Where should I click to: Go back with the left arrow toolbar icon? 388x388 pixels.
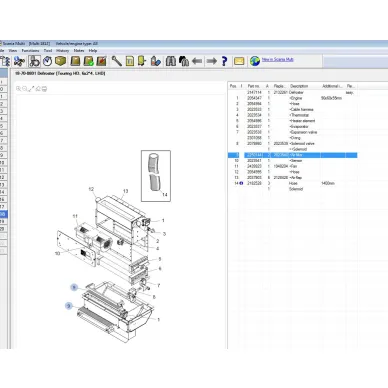click(x=197, y=61)
